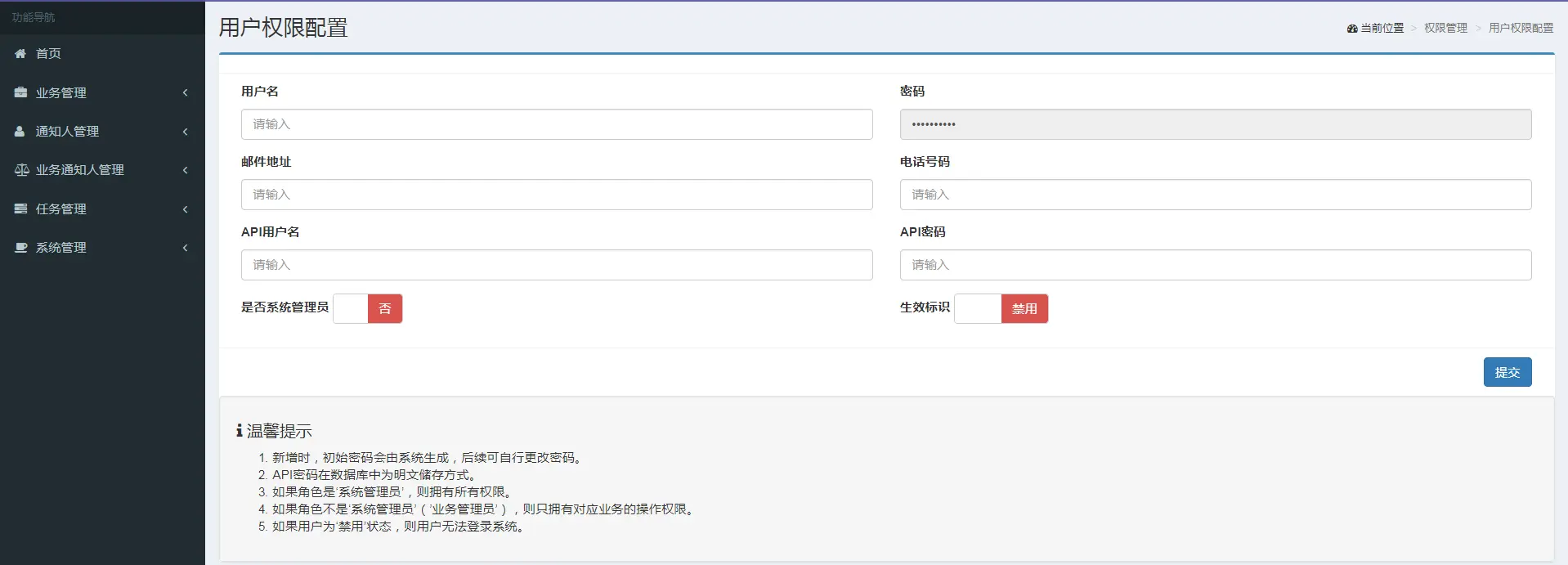1568x565 pixels.
Task: Click the 邮件地址 field label
Action: [x=266, y=162]
